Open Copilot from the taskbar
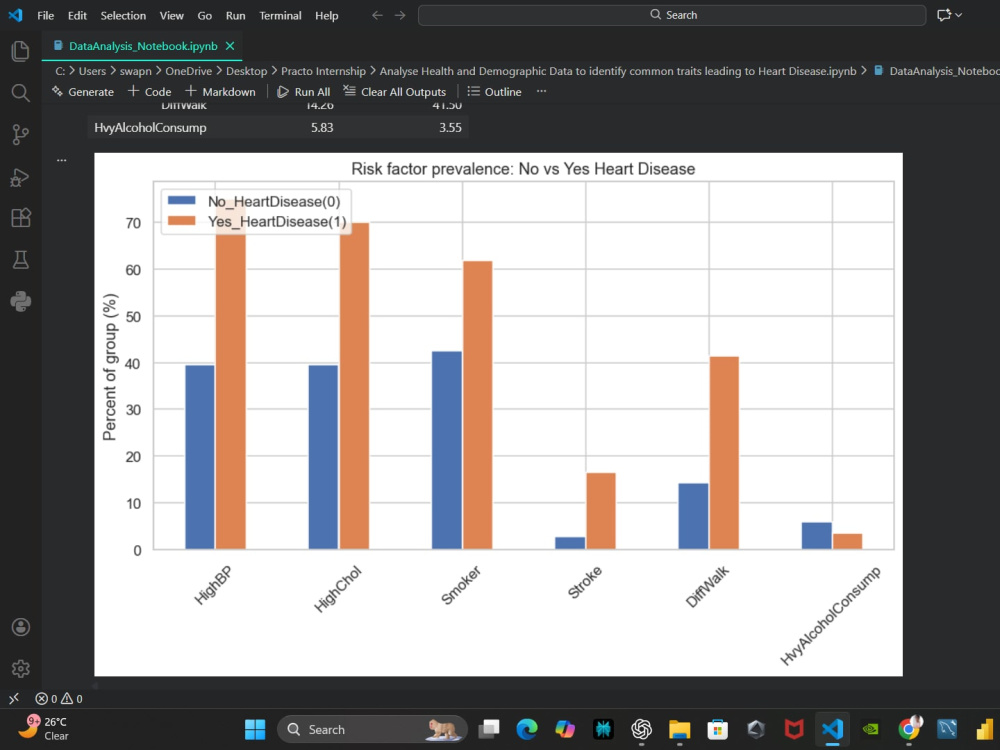Viewport: 1000px width, 750px height. pyautogui.click(x=565, y=729)
